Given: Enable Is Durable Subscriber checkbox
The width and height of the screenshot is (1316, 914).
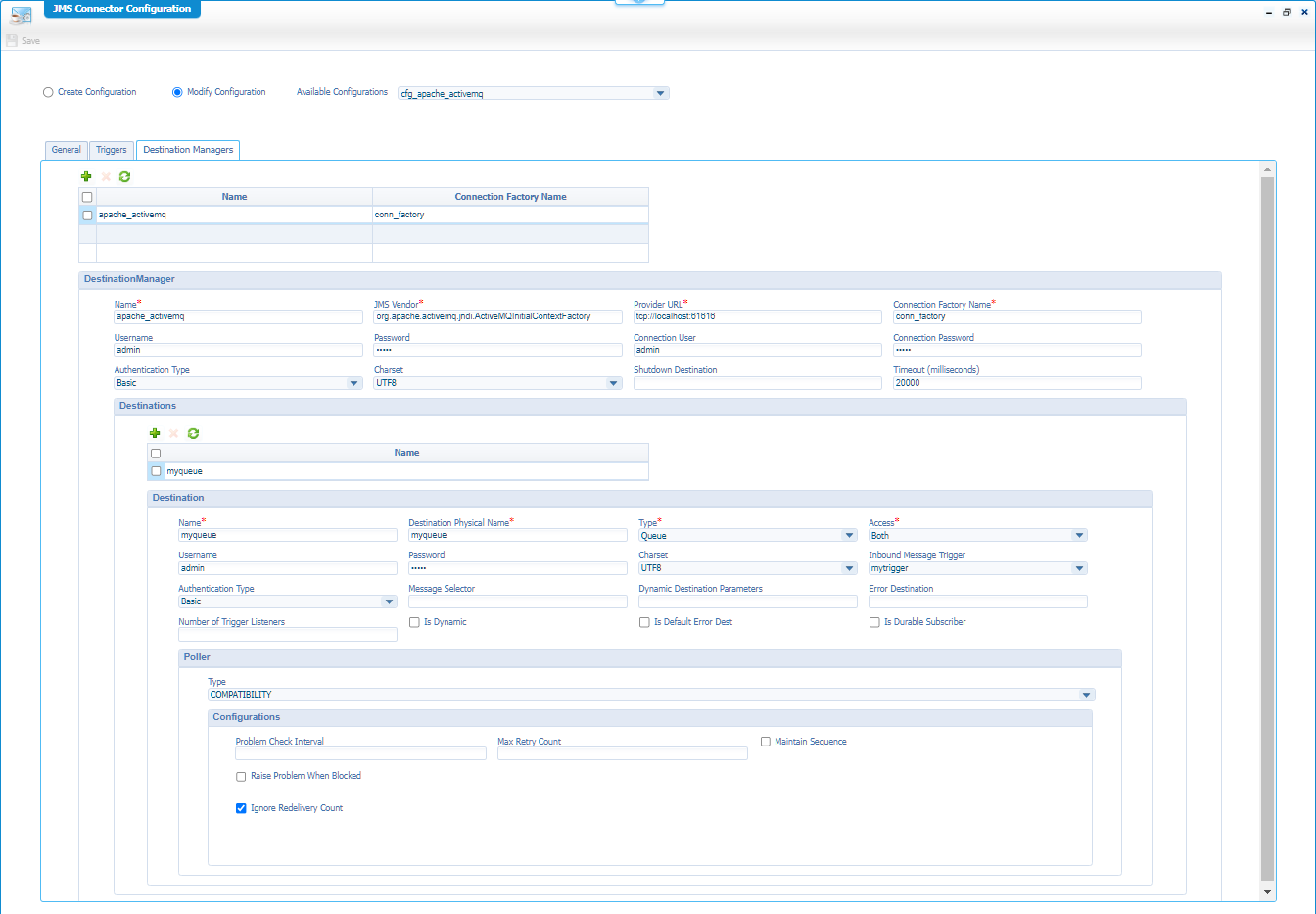Looking at the screenshot, I should pyautogui.click(x=874, y=622).
